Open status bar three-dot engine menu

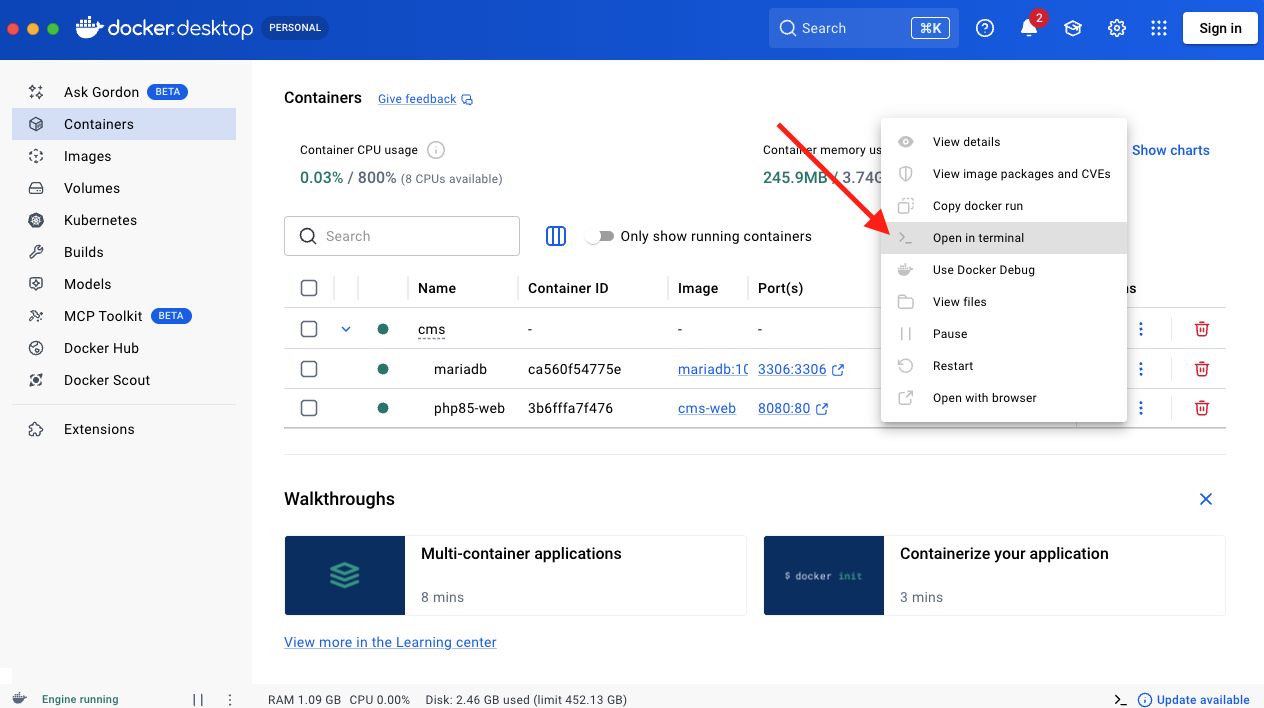(x=230, y=699)
